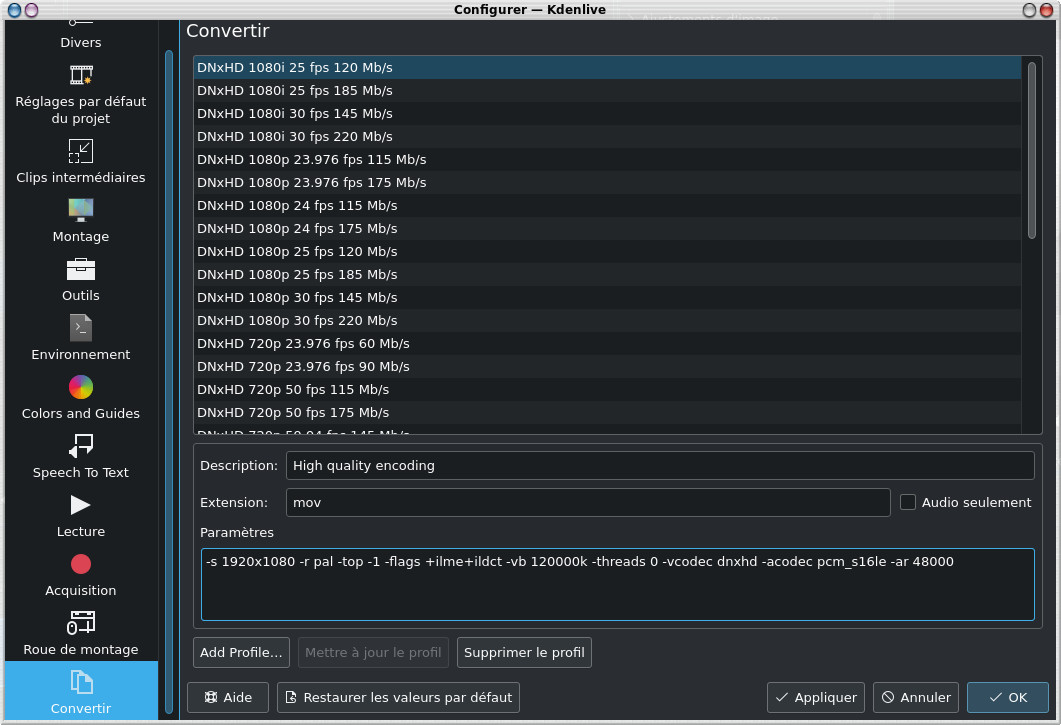Select the Clips intermédiaires icon
The image size is (1061, 725).
(x=81, y=152)
